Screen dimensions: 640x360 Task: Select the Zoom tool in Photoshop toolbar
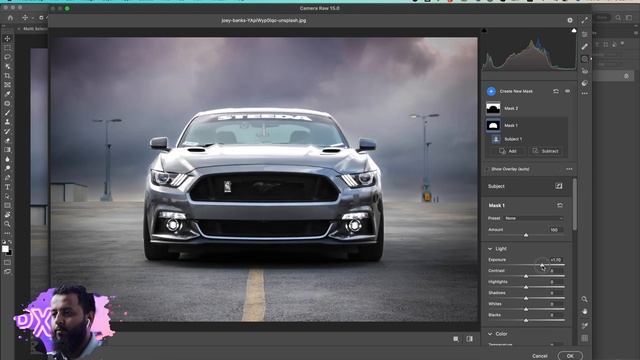pyautogui.click(x=7, y=224)
